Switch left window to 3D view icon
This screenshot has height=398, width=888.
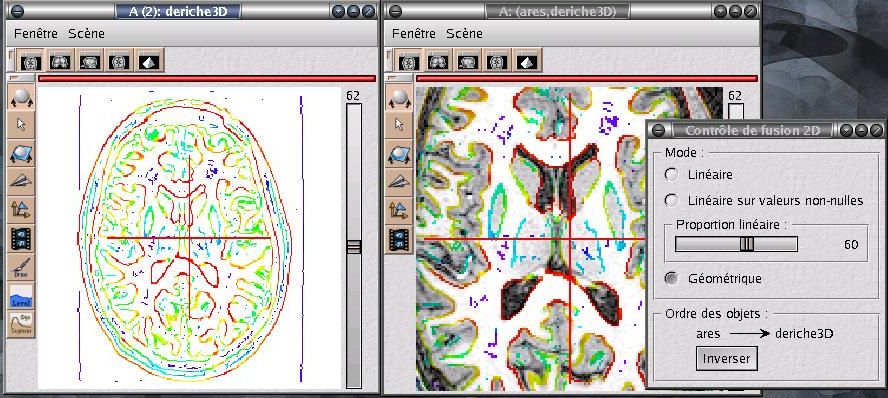[148, 60]
